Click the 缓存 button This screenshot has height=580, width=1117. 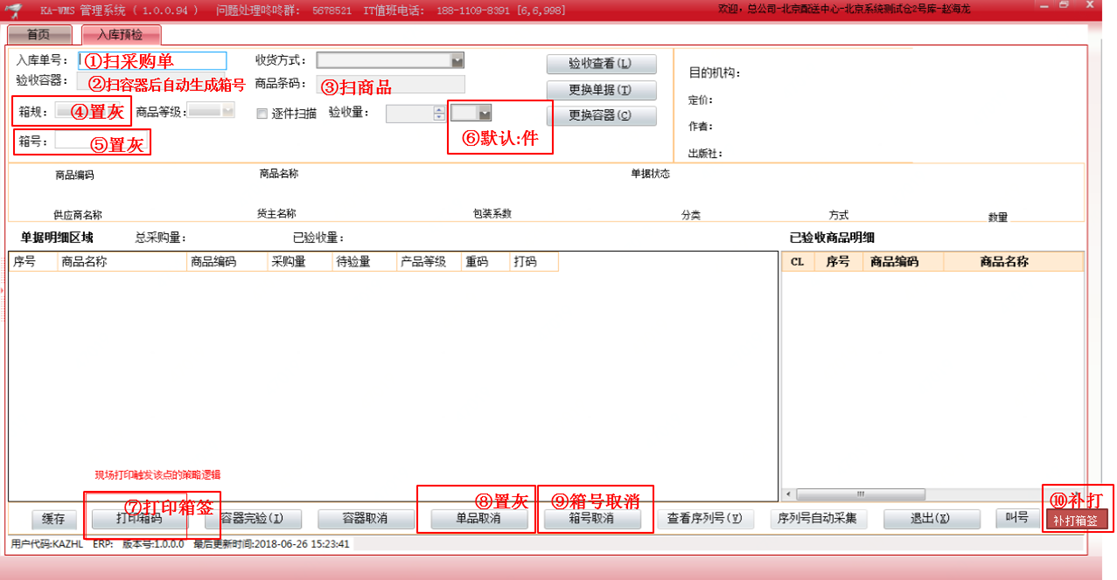(53, 519)
